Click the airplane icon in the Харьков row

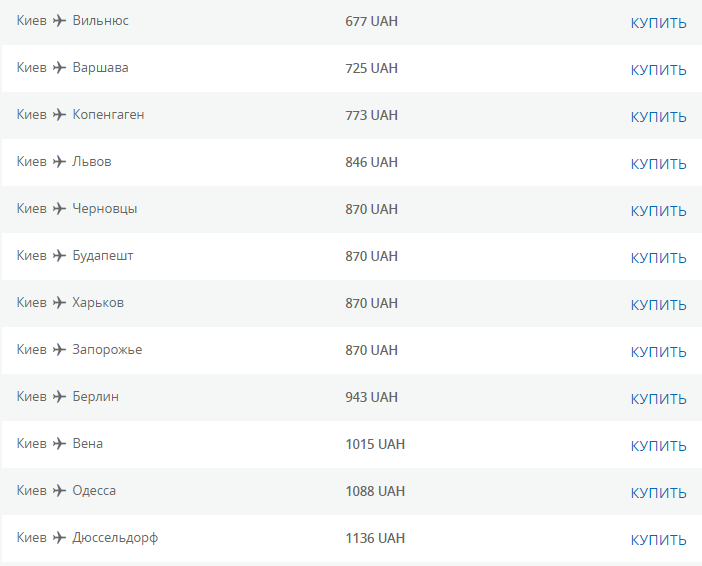pyautogui.click(x=60, y=303)
